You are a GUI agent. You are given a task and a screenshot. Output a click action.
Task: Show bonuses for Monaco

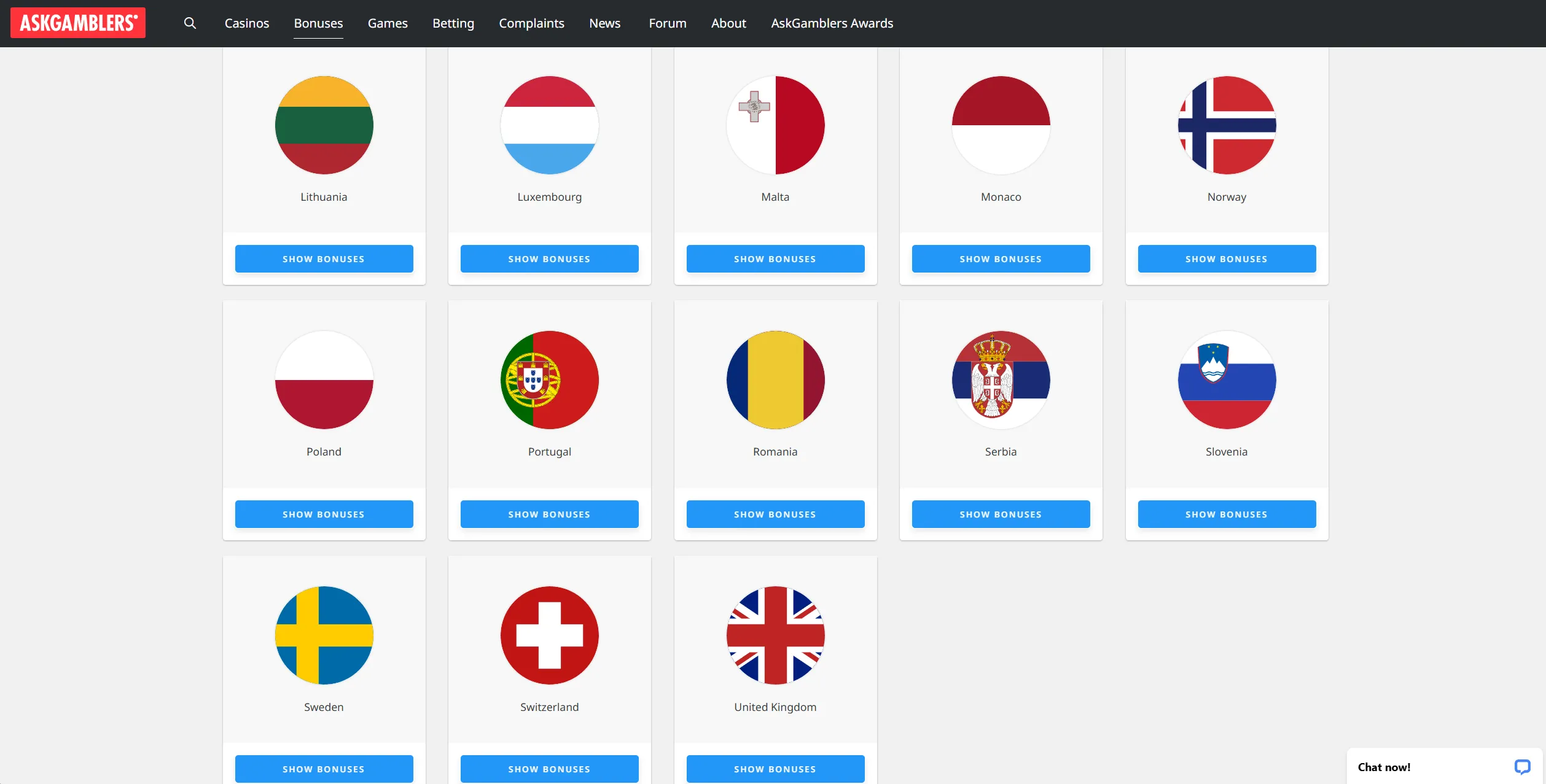coord(1001,259)
